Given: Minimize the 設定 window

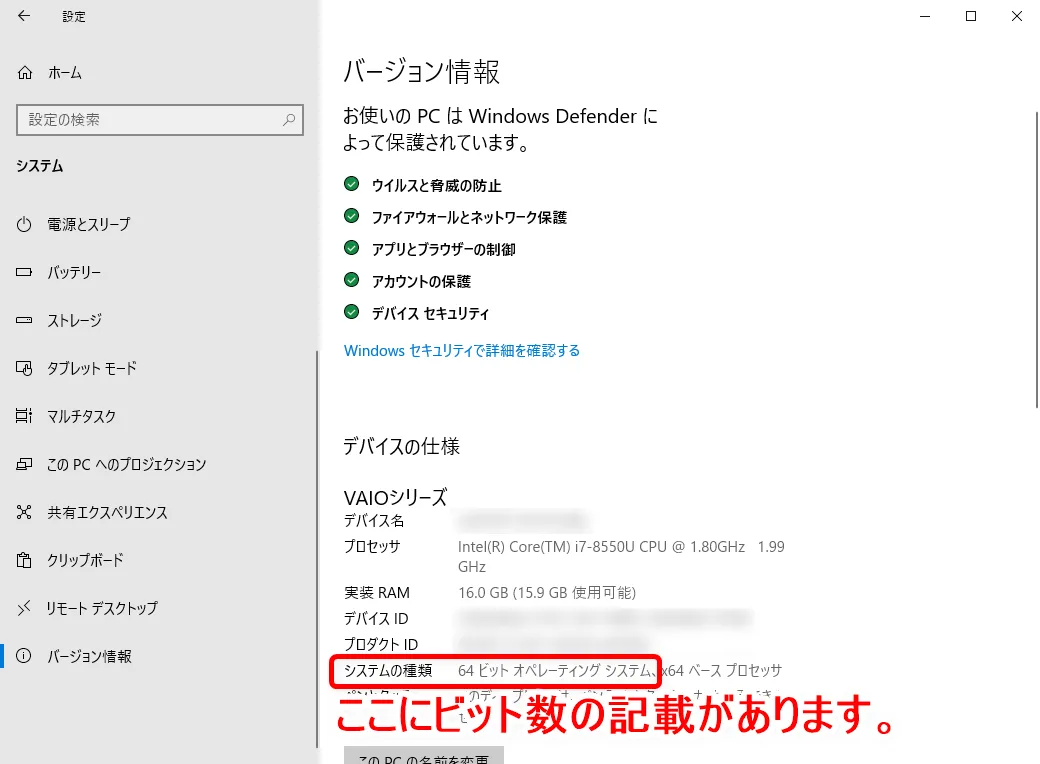Looking at the screenshot, I should tap(925, 16).
